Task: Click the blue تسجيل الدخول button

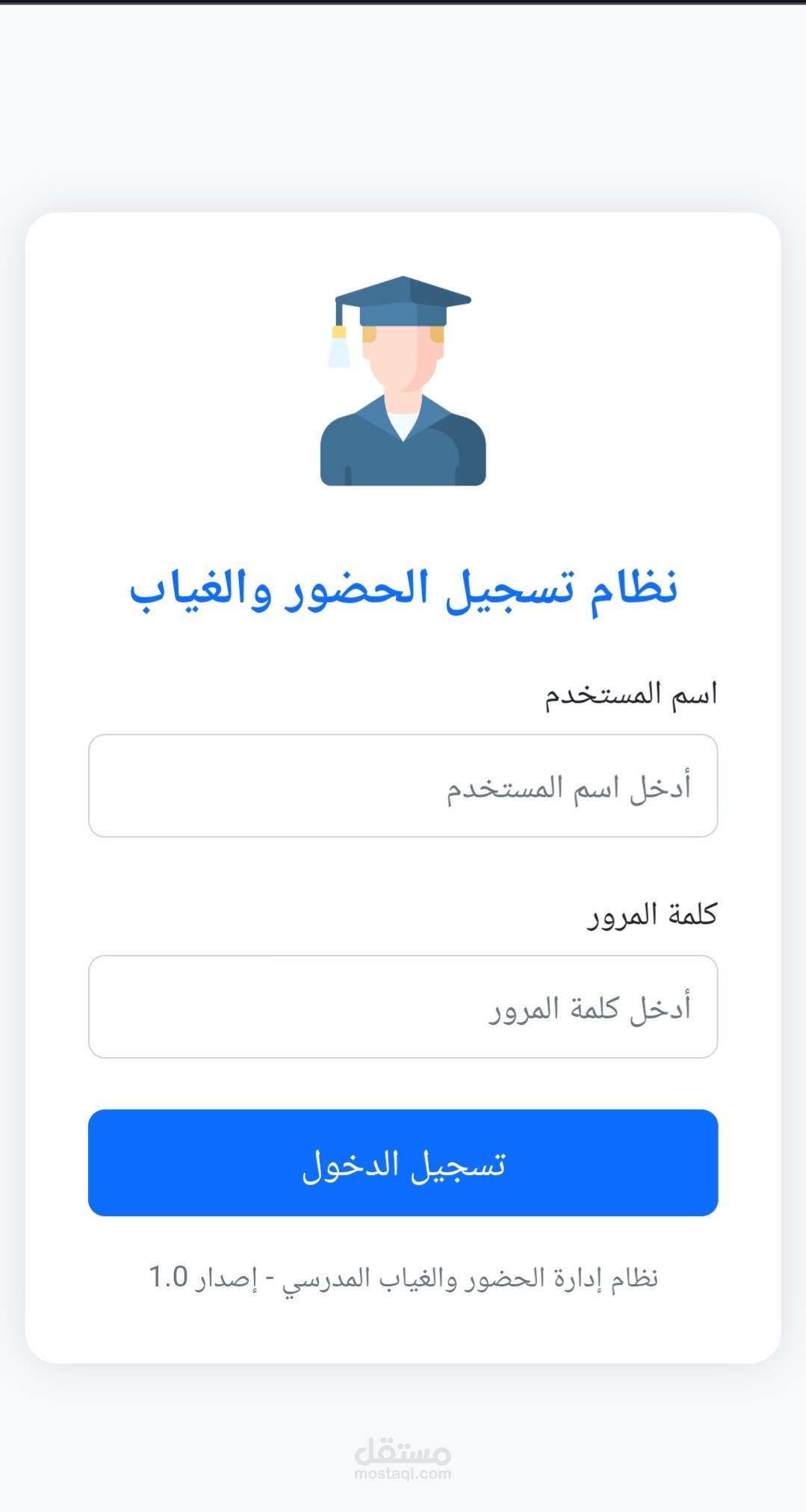Action: coord(403,1162)
